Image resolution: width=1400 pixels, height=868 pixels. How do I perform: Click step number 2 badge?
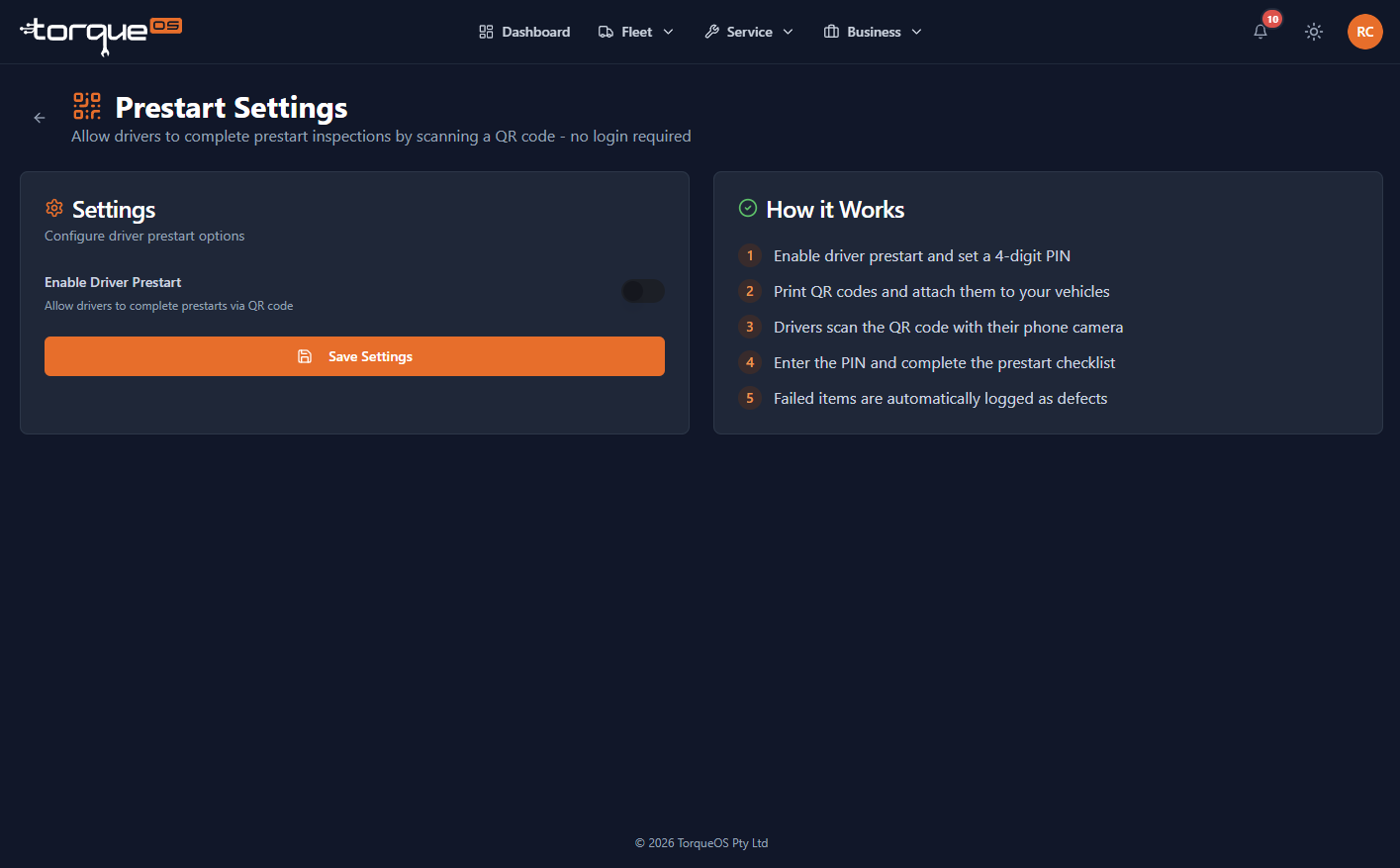(750, 291)
